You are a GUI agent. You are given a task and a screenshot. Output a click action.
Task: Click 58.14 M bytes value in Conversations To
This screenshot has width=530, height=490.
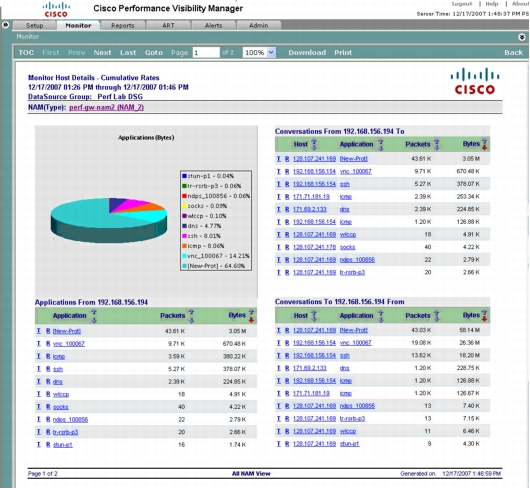pyautogui.click(x=469, y=330)
